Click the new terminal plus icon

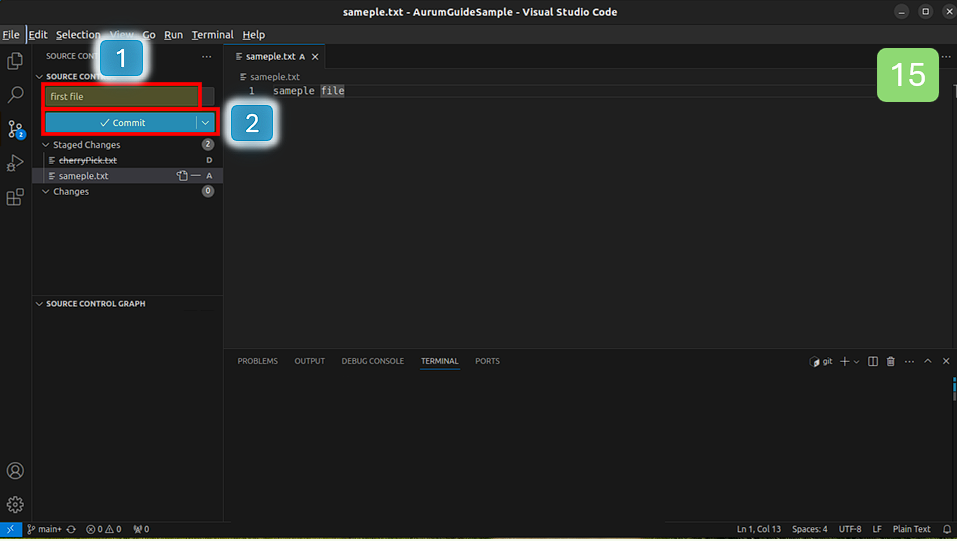[845, 361]
